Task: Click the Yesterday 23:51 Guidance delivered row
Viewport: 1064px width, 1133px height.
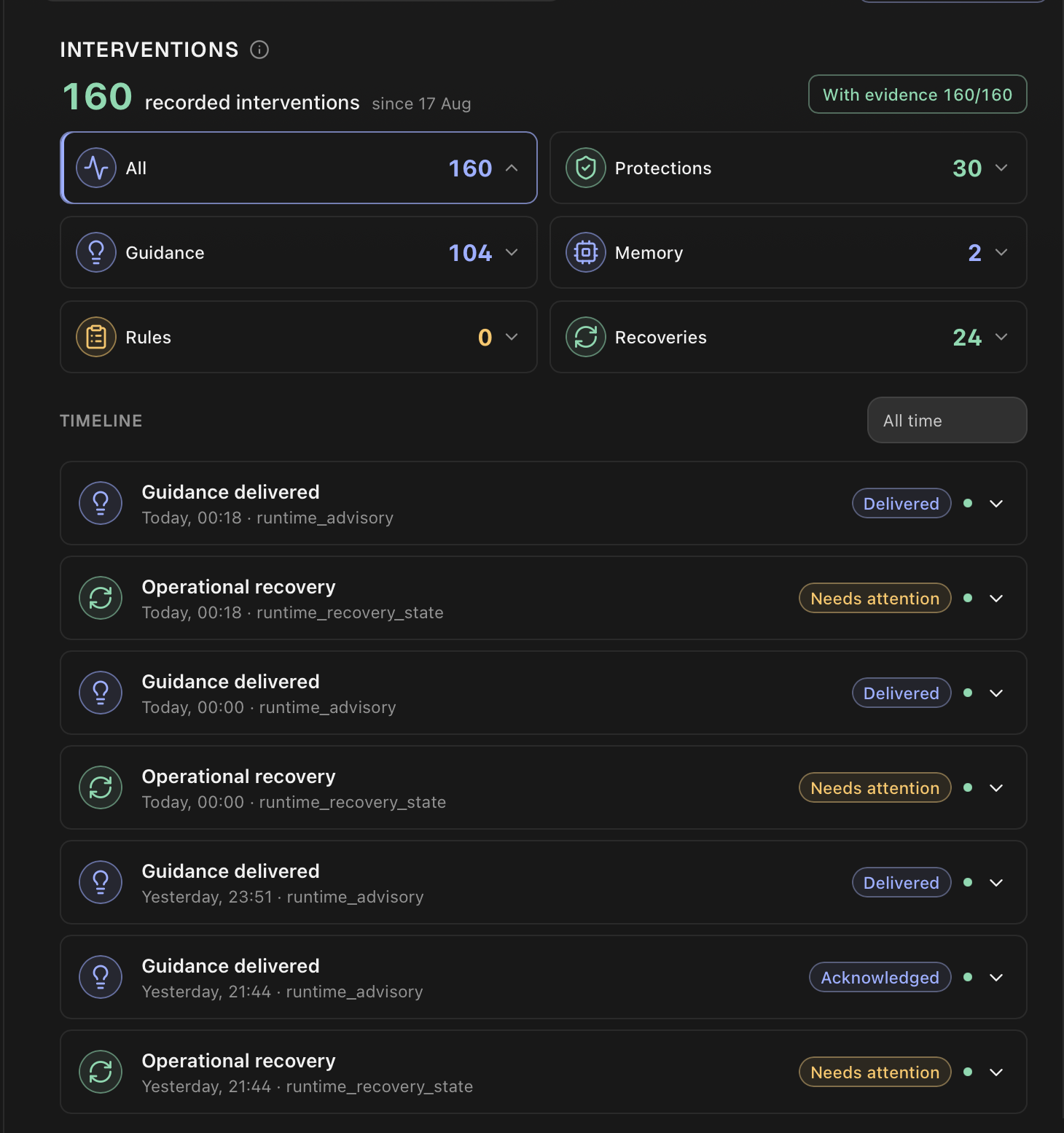Action: coord(544,882)
